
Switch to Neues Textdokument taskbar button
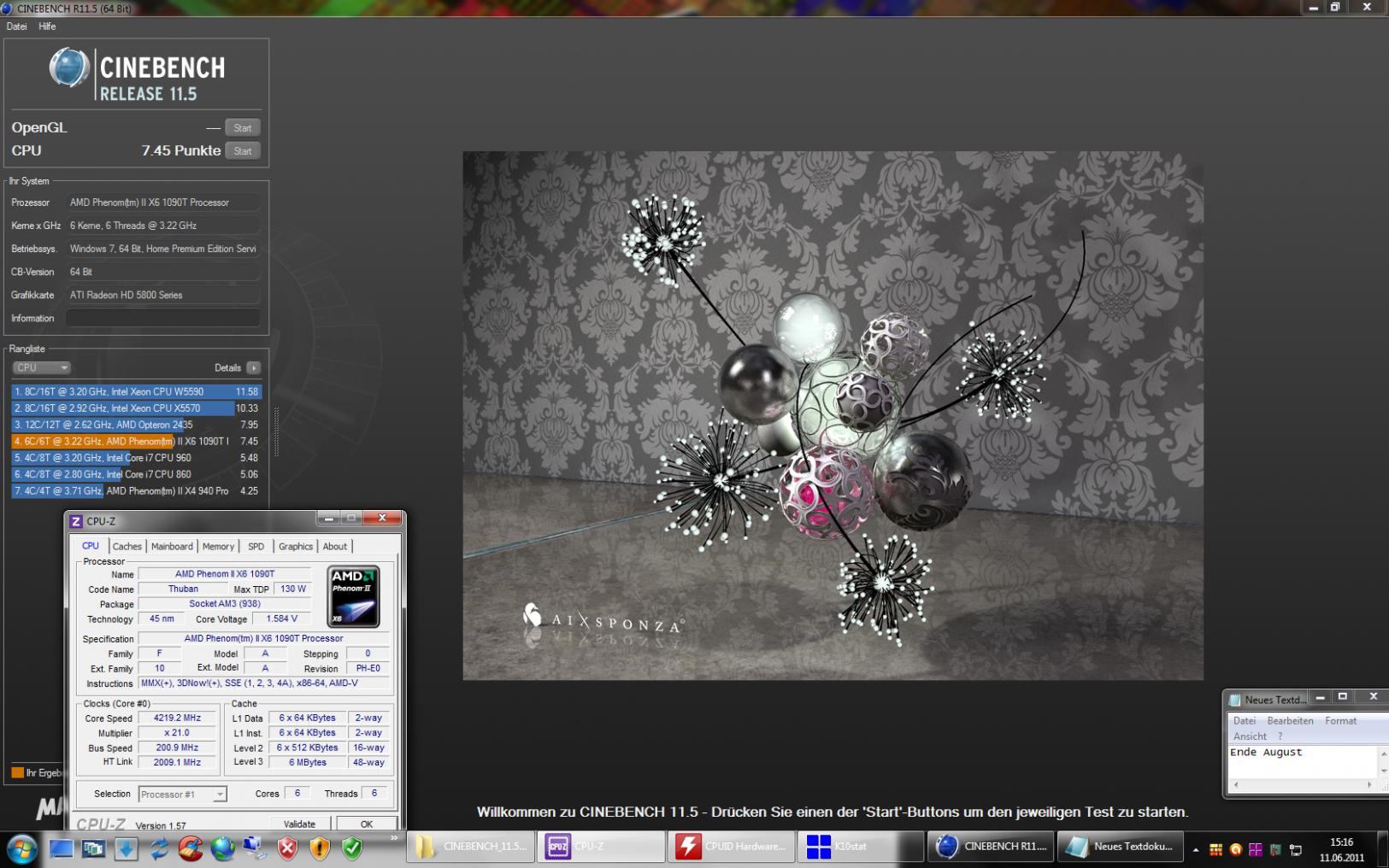[x=1121, y=847]
